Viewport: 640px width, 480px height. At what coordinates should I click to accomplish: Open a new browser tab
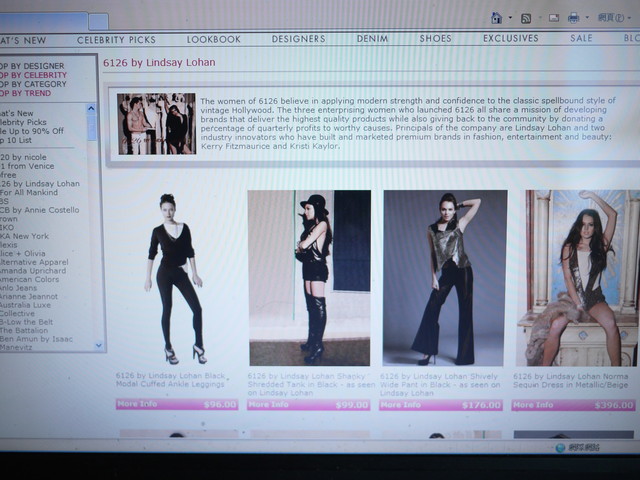point(98,22)
